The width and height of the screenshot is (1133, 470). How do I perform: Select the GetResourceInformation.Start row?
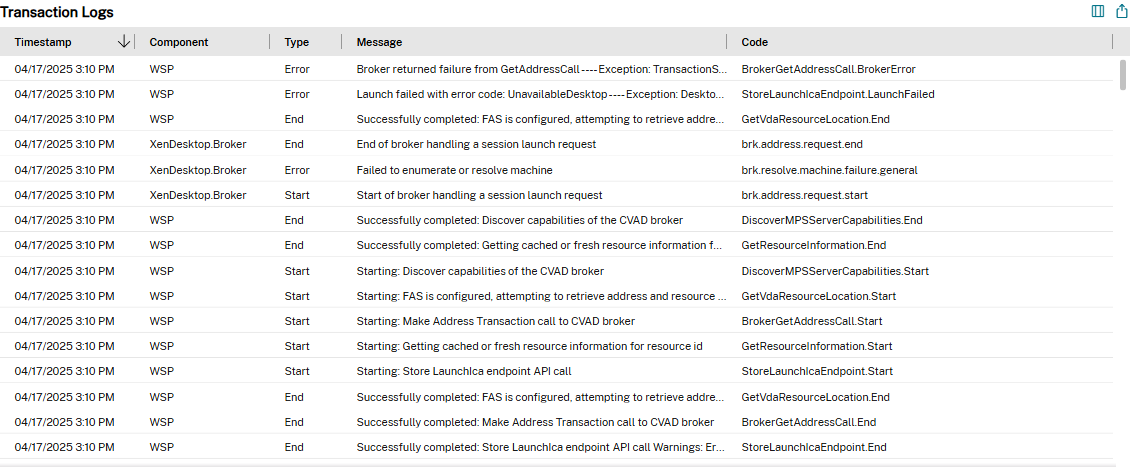819,346
